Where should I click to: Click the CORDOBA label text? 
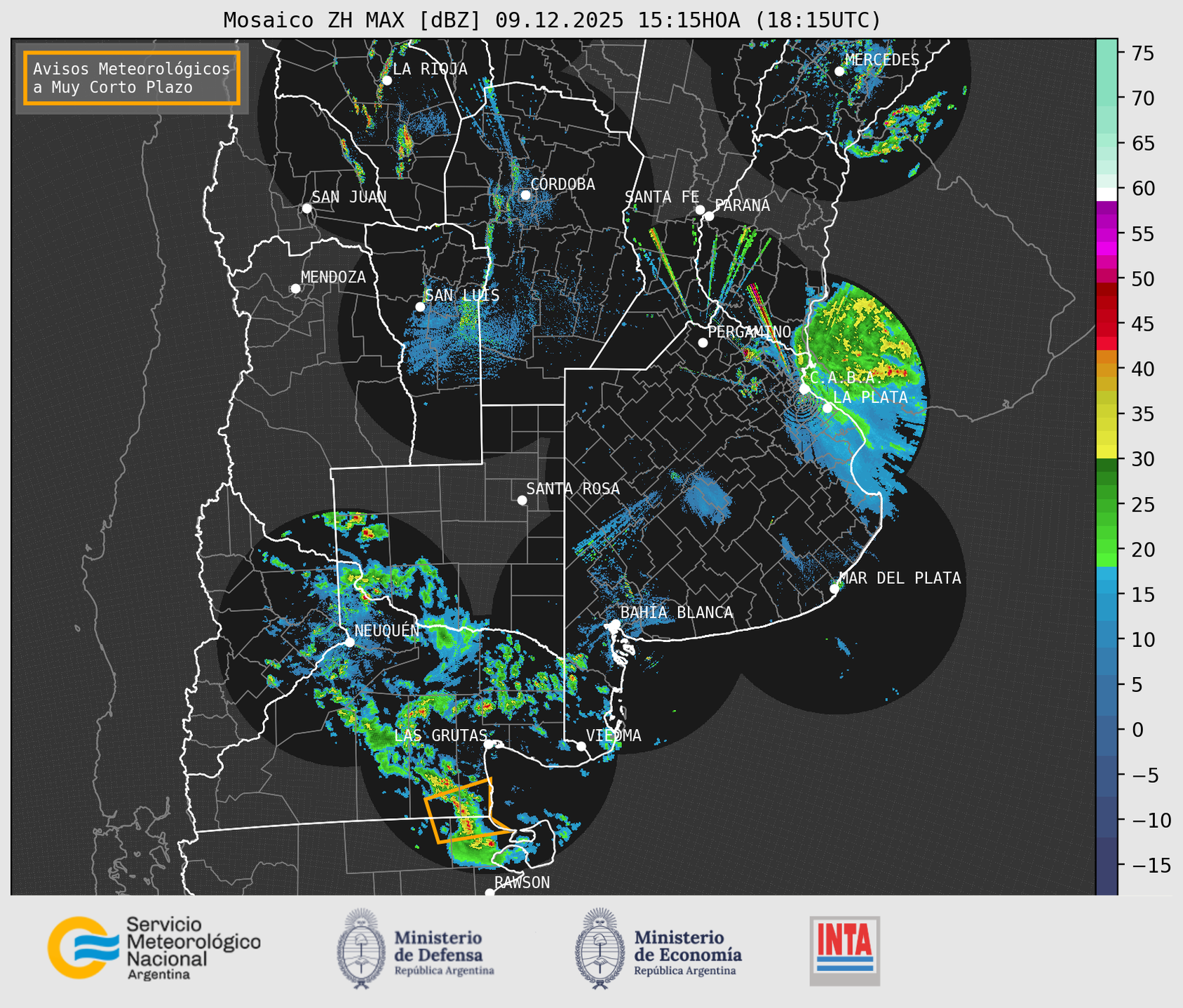(x=562, y=184)
